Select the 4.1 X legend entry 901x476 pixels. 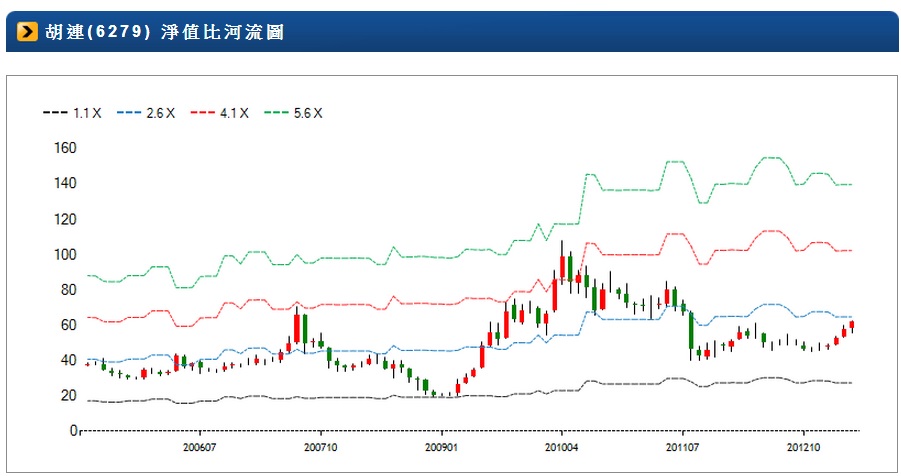pyautogui.click(x=220, y=113)
